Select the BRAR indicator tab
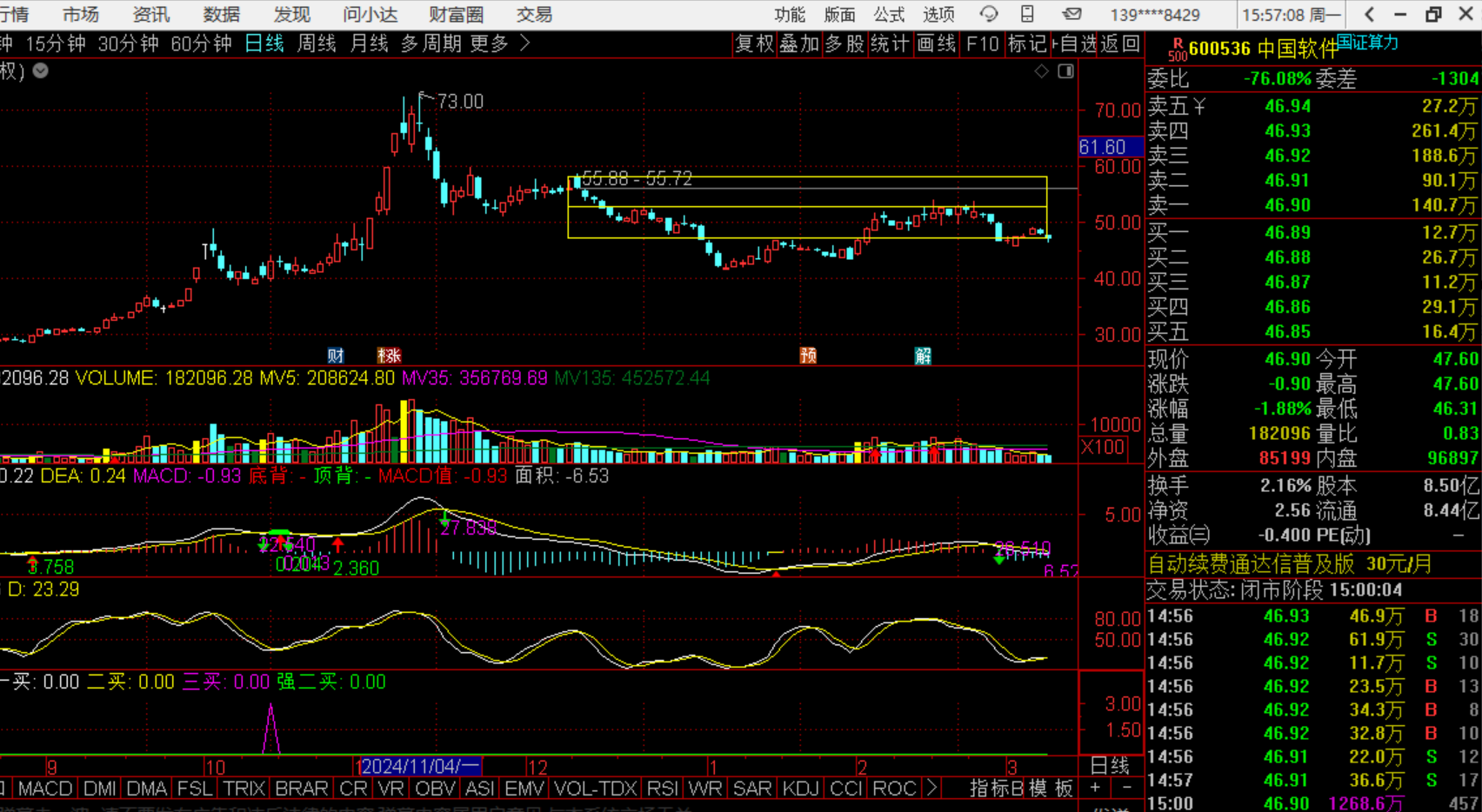This screenshot has width=1482, height=812. [x=301, y=788]
